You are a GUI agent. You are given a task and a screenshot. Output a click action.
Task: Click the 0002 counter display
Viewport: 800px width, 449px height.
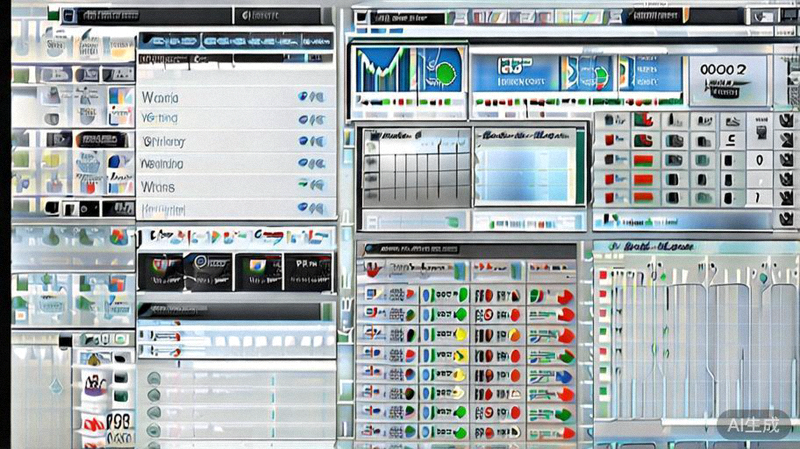[x=724, y=70]
